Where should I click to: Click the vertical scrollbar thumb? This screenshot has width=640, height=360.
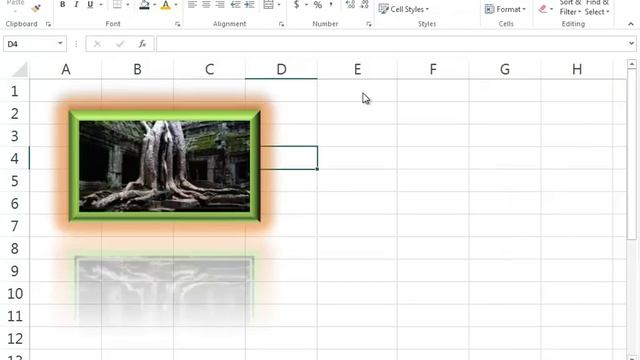pyautogui.click(x=631, y=154)
